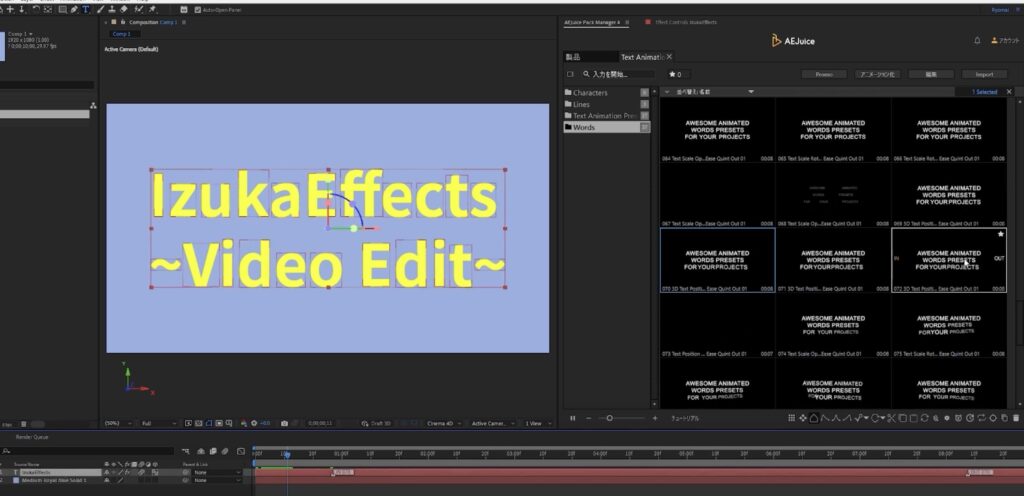This screenshot has width=1024, height=496.
Task: Switch to the Text Animation tab
Action: click(645, 57)
